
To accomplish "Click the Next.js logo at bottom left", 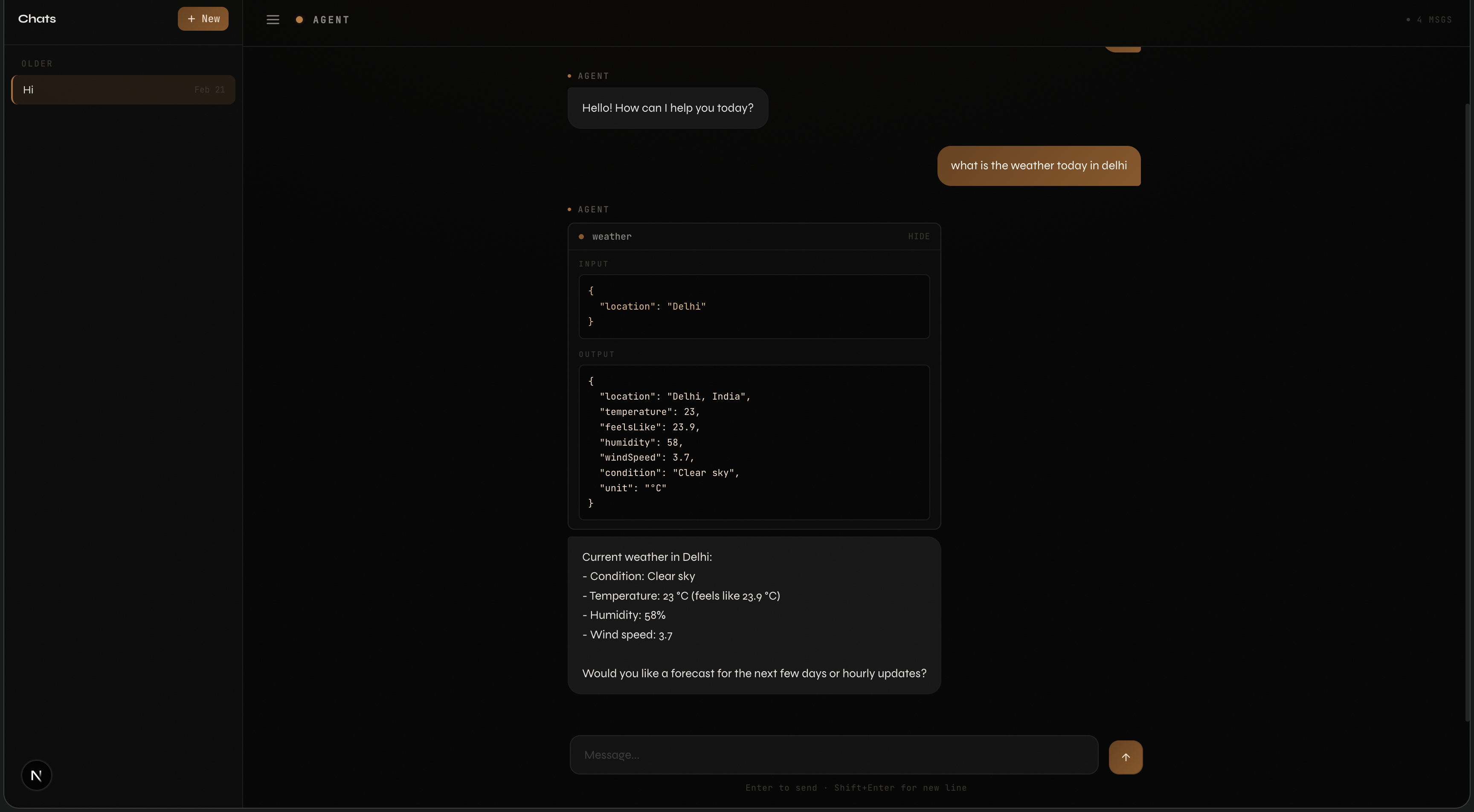I will [36, 775].
